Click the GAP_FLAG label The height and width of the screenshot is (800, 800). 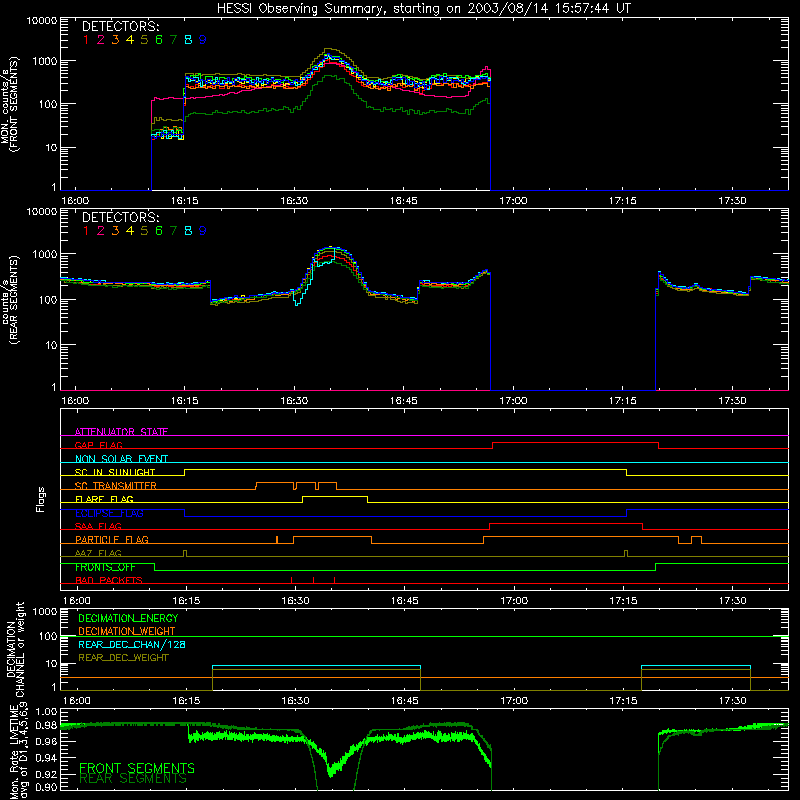click(98, 445)
